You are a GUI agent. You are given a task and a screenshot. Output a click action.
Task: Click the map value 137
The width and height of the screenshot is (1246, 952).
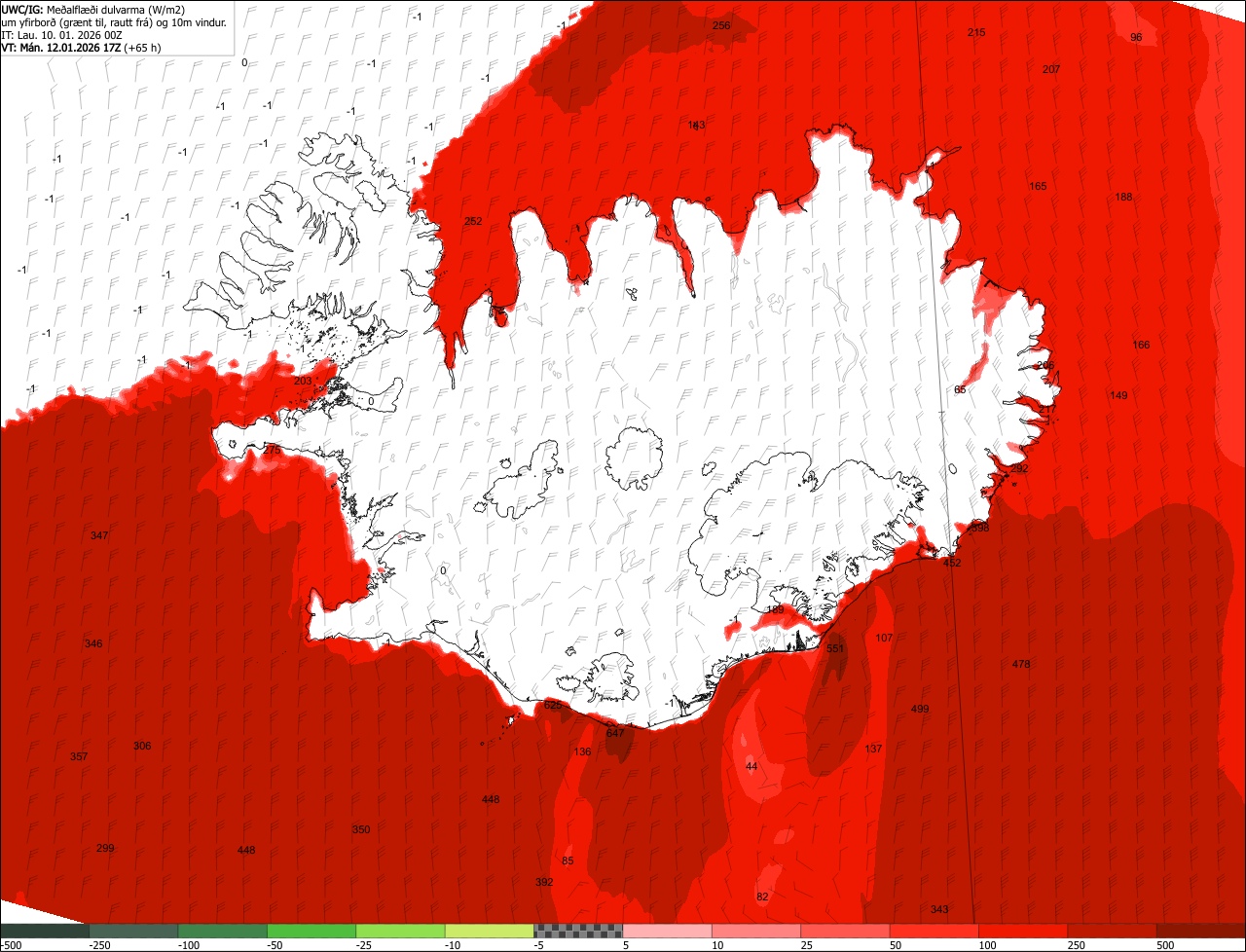click(x=873, y=749)
